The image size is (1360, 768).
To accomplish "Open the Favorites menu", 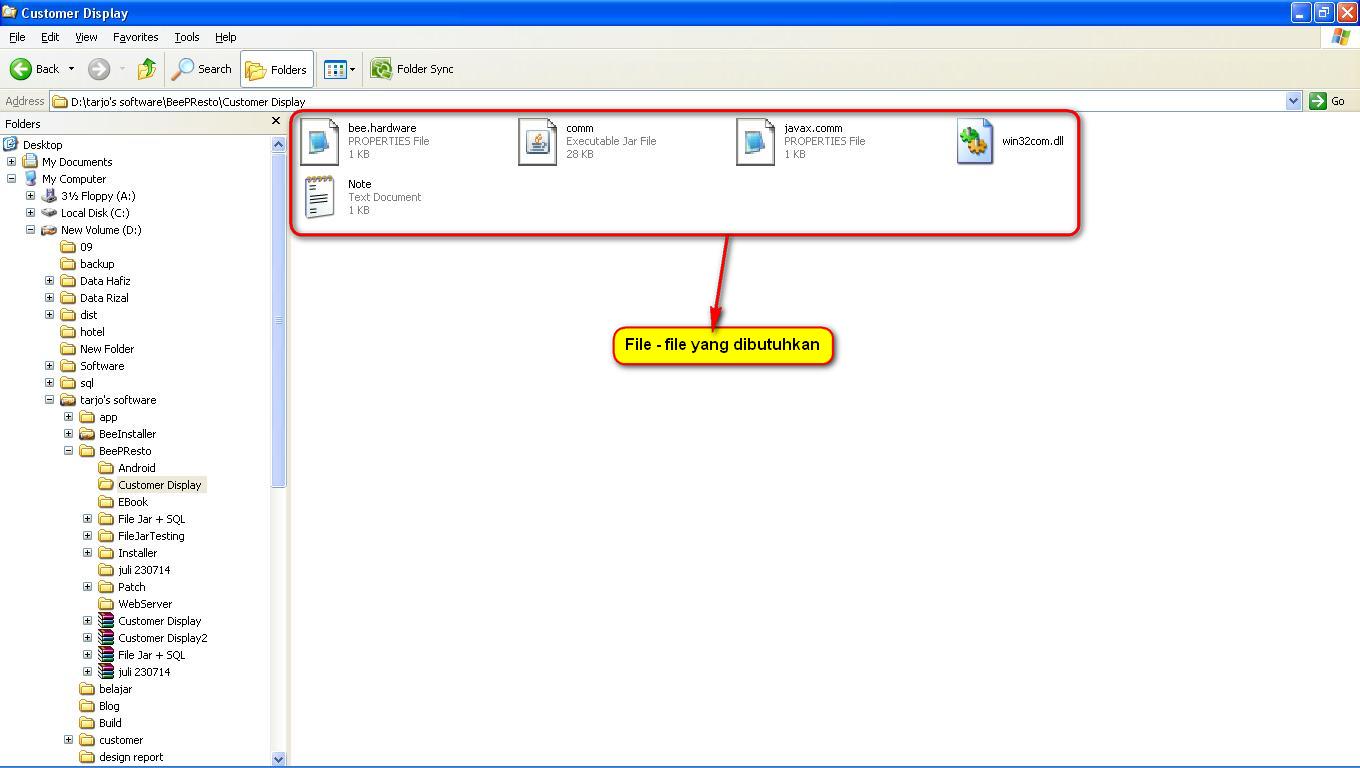I will [x=135, y=37].
